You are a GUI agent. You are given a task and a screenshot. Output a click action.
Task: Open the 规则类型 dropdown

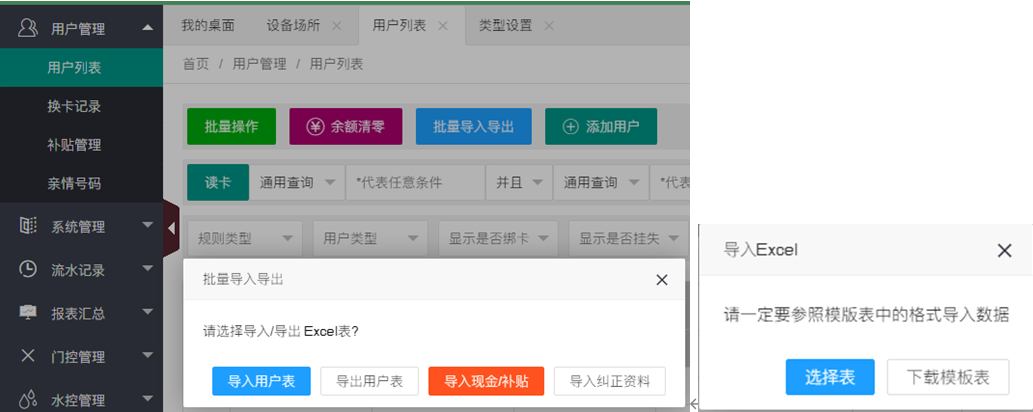(244, 239)
